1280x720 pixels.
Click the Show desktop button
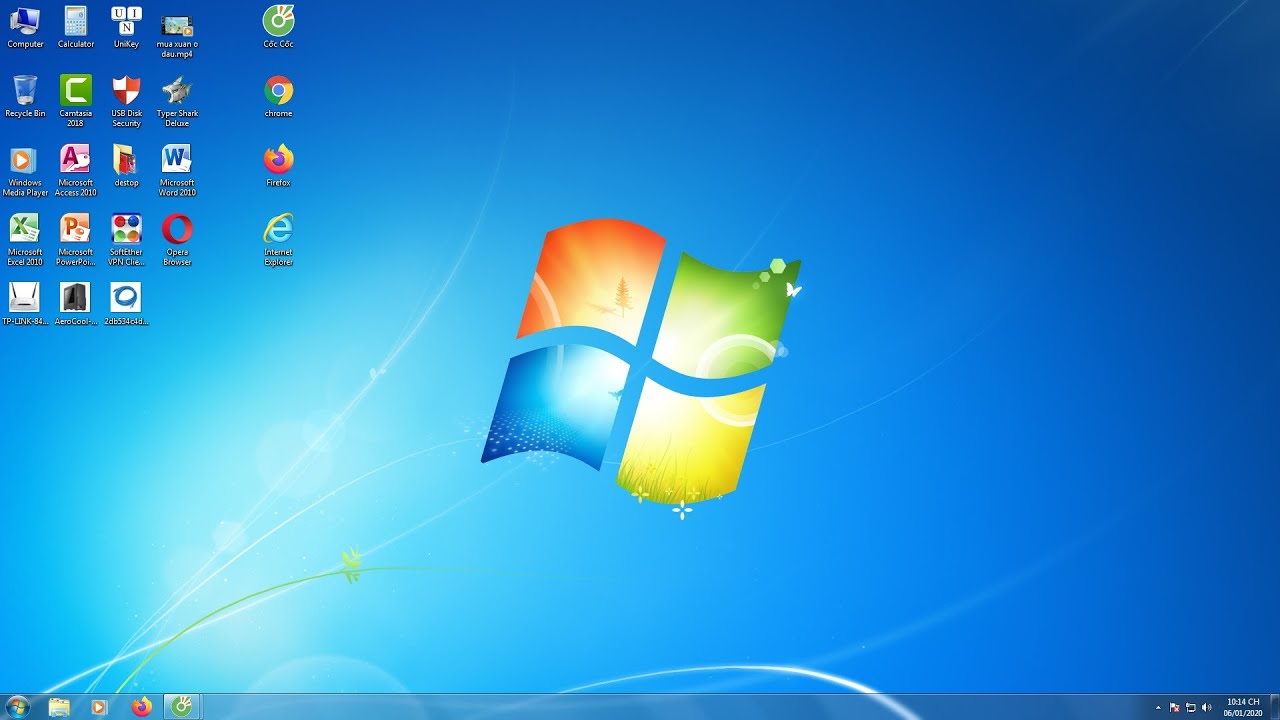tap(1274, 707)
